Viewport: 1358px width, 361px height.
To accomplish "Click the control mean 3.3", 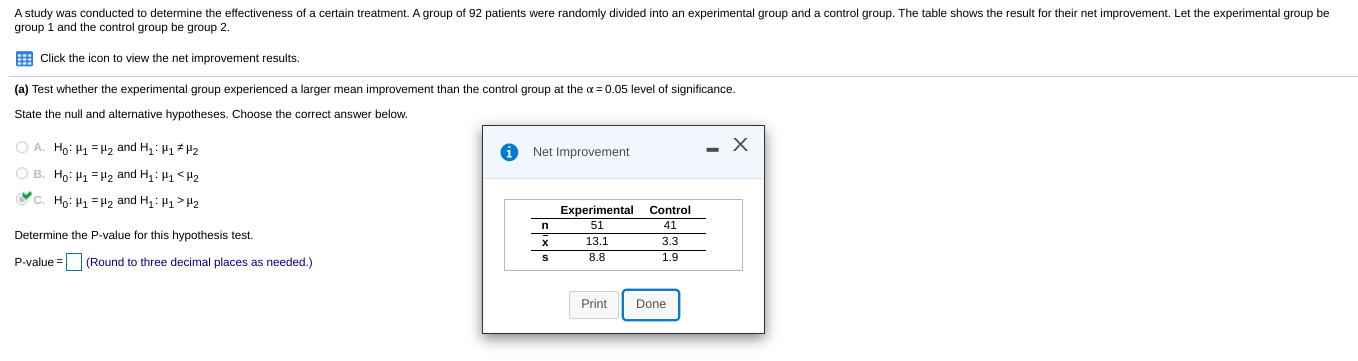I will [670, 241].
